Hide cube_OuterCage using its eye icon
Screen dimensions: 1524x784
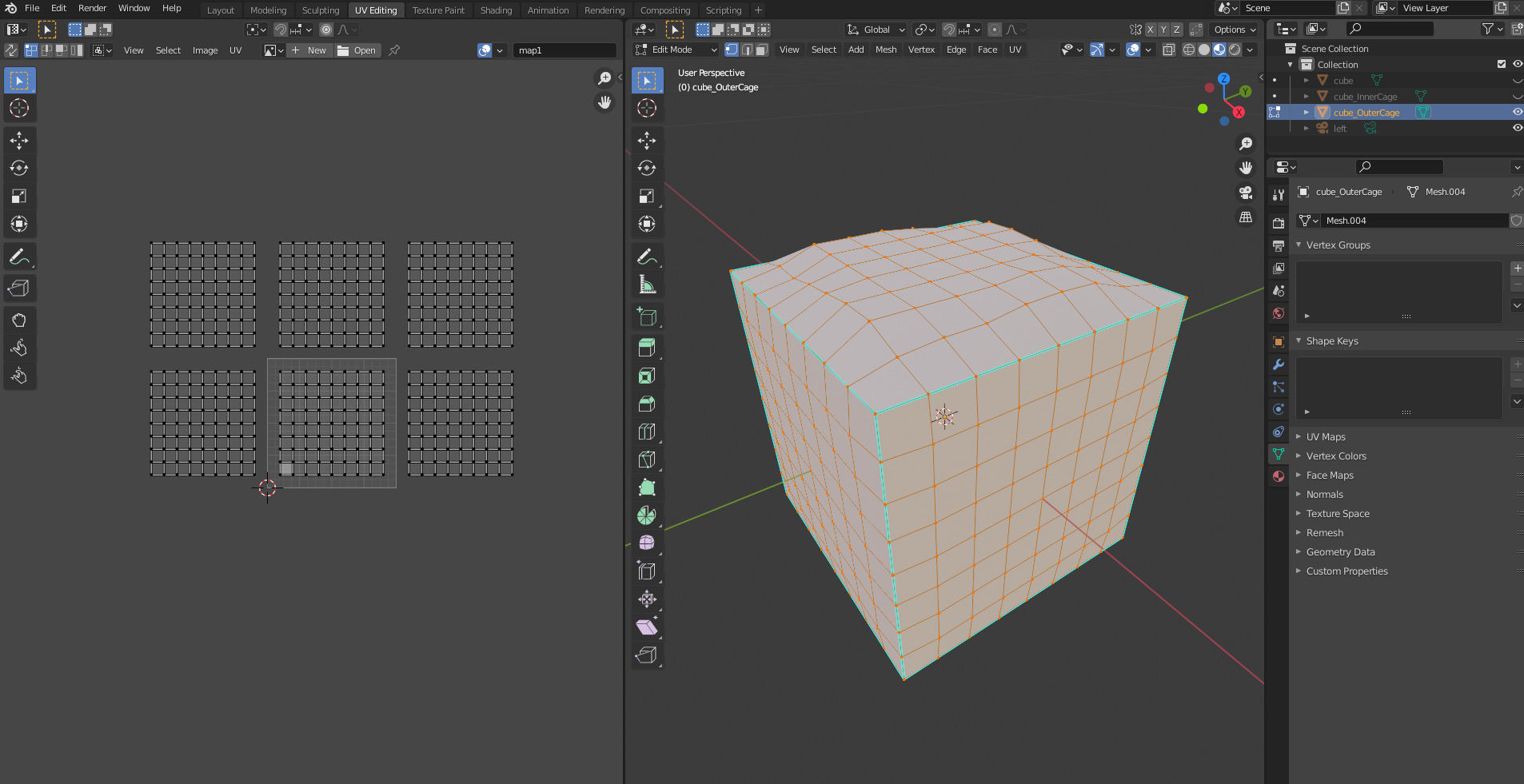[1517, 113]
